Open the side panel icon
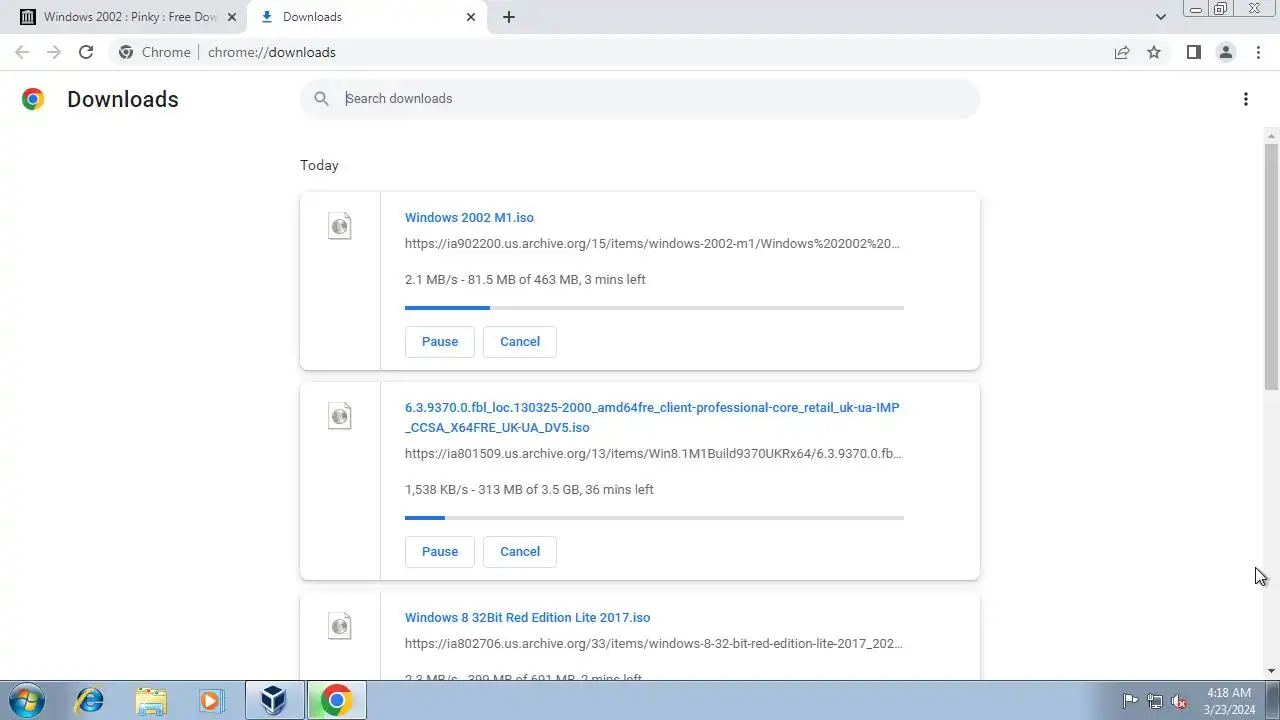 pos(1193,52)
